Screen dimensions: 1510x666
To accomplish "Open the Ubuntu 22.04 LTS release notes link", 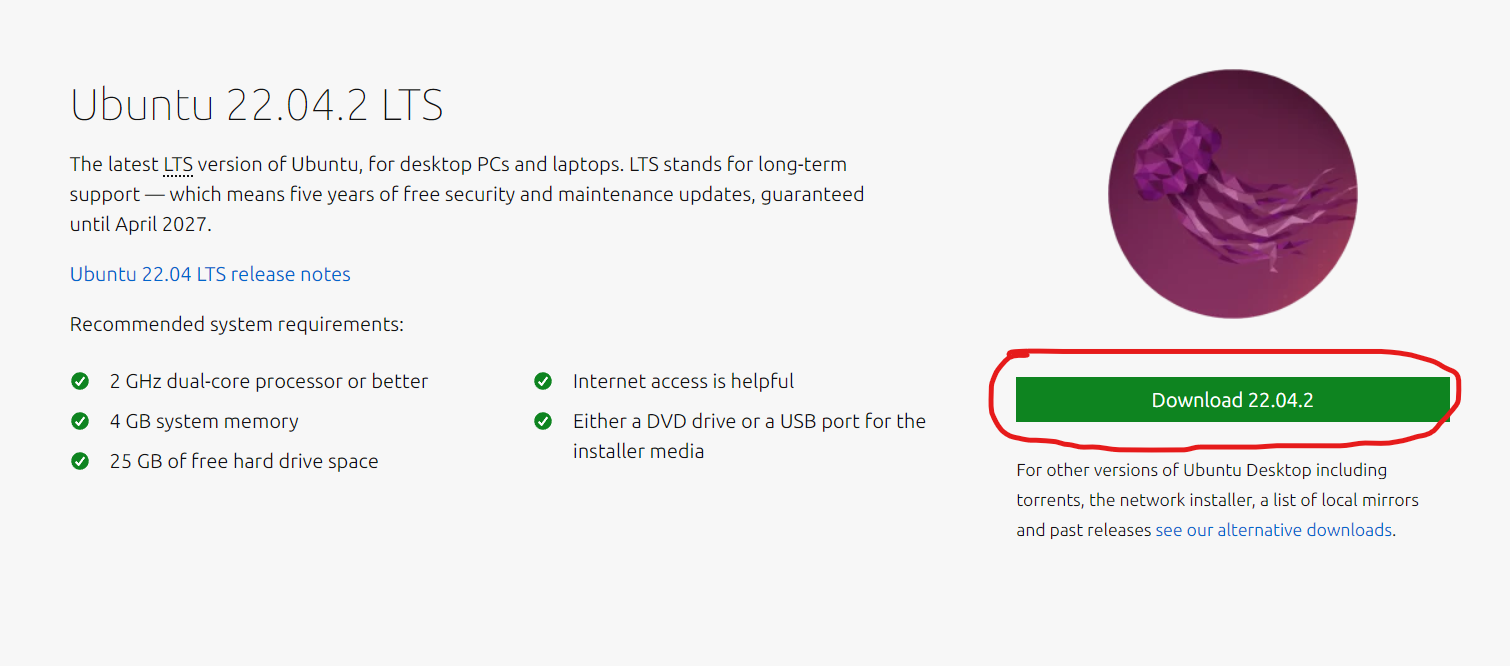I will click(x=210, y=274).
